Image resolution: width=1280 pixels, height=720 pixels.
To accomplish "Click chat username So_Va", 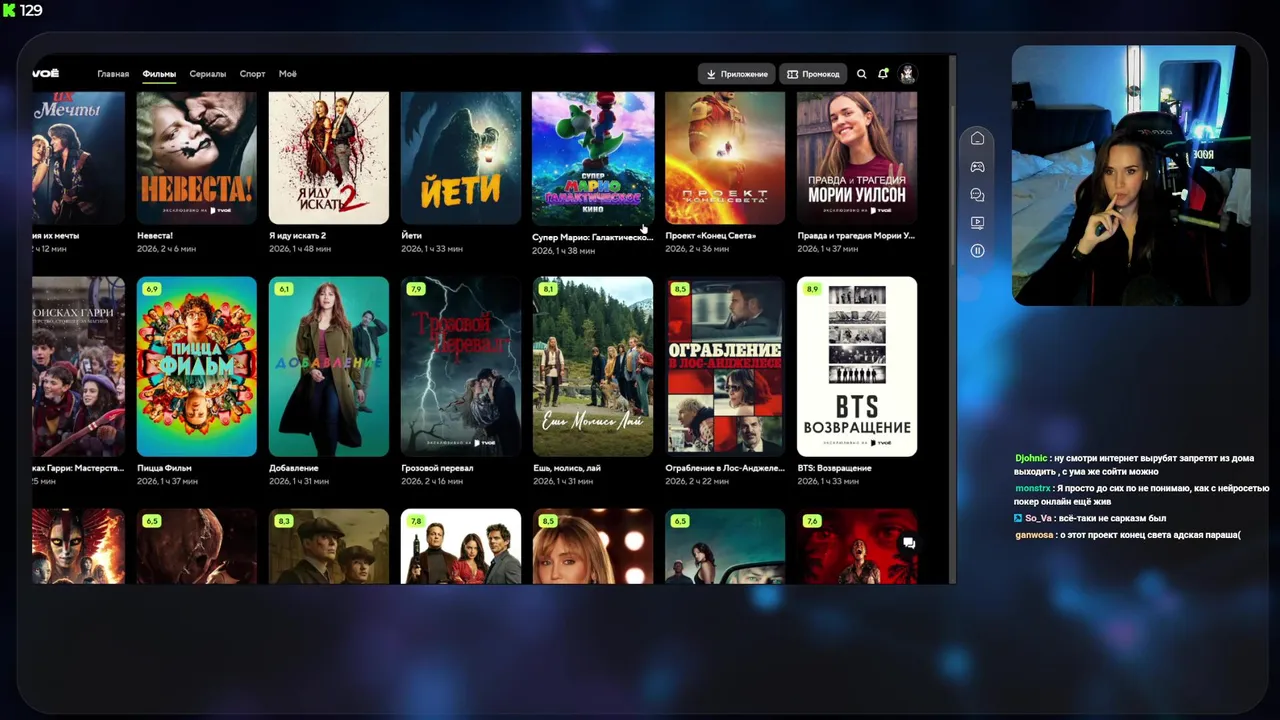I will click(1038, 518).
